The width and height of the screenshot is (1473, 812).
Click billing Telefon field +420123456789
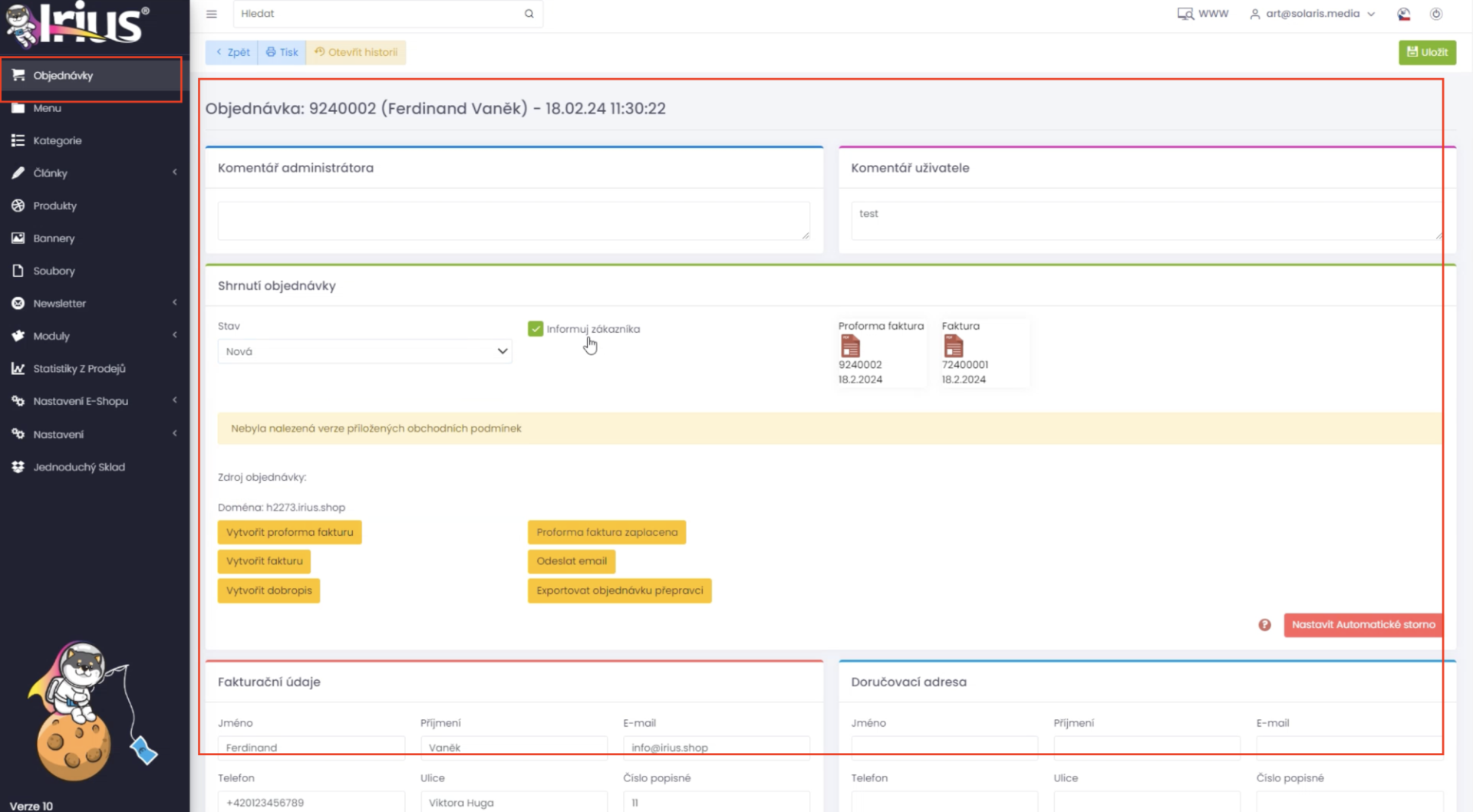pyautogui.click(x=311, y=802)
